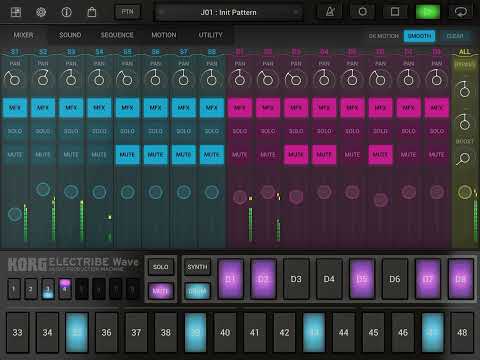Unmute channel S8
Screen dimensions: 480x360
coord(212,155)
